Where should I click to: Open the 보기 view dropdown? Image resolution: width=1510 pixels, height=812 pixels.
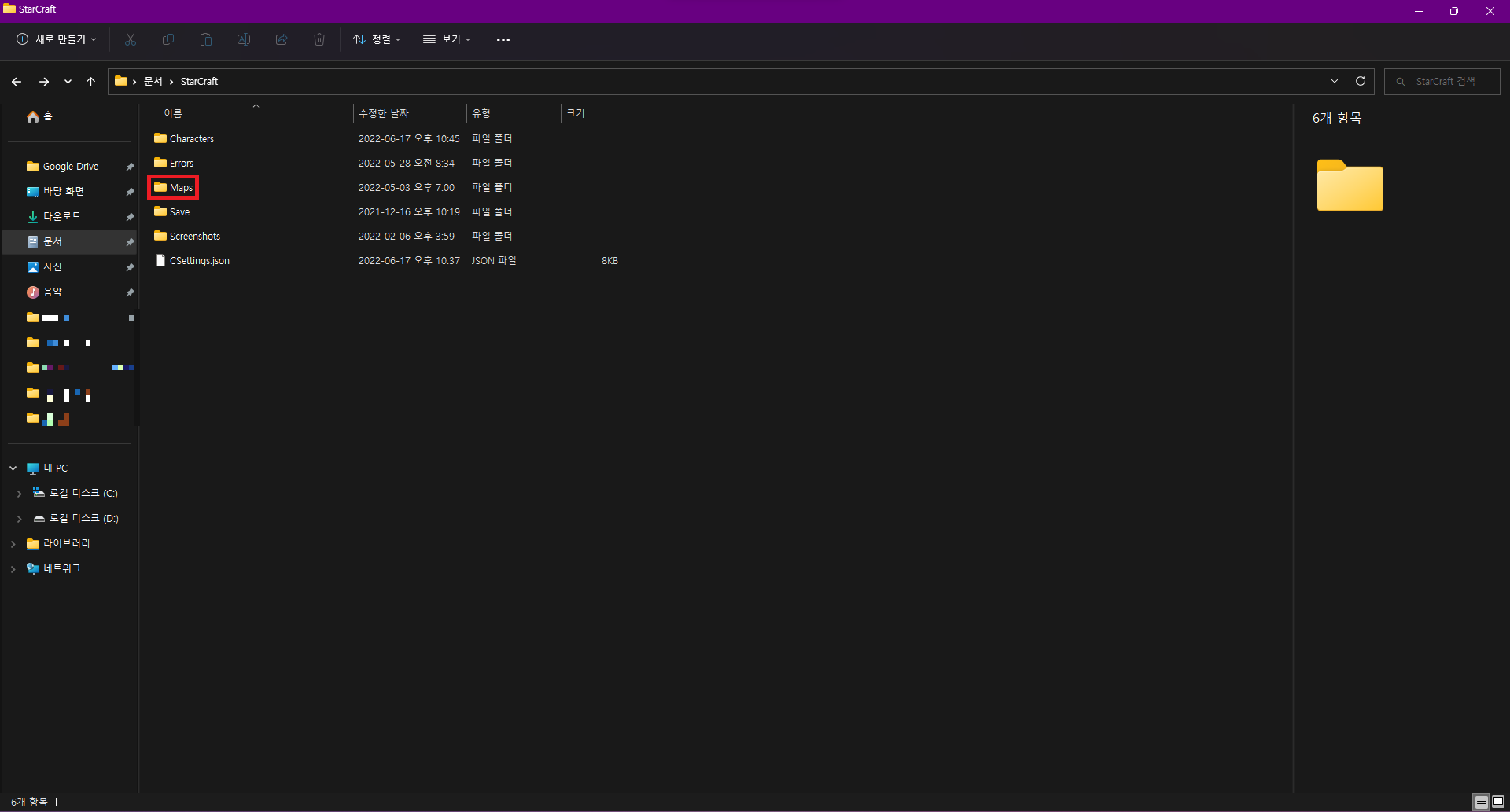coord(447,39)
